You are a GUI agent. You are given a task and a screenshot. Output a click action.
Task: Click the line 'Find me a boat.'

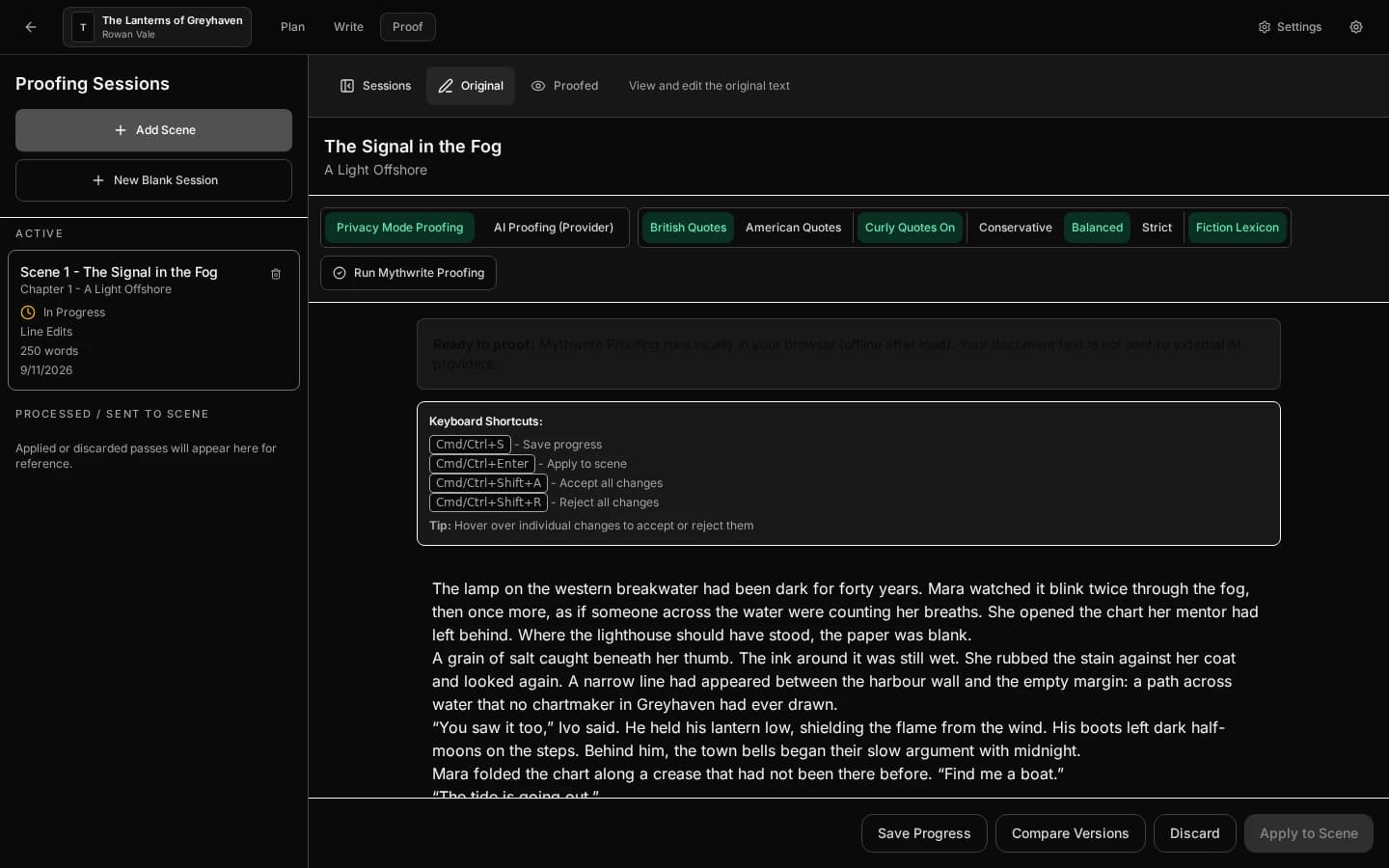pos(1000,773)
